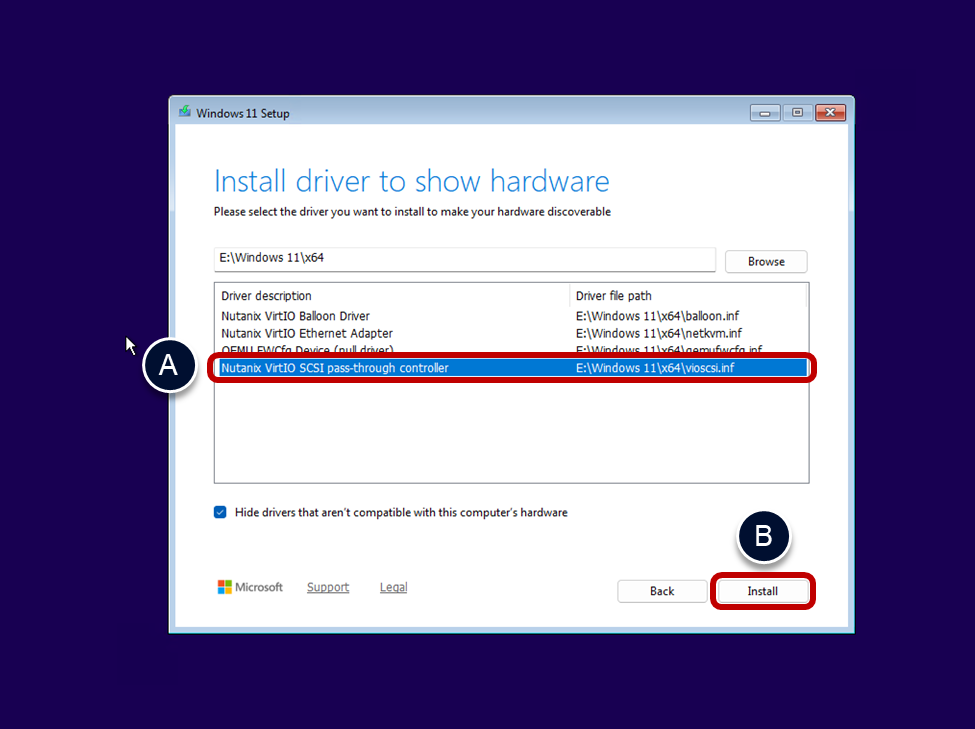The height and width of the screenshot is (729, 975).
Task: Select Nutanix VirtIO Balloon Driver row
Action: pyautogui.click(x=295, y=316)
